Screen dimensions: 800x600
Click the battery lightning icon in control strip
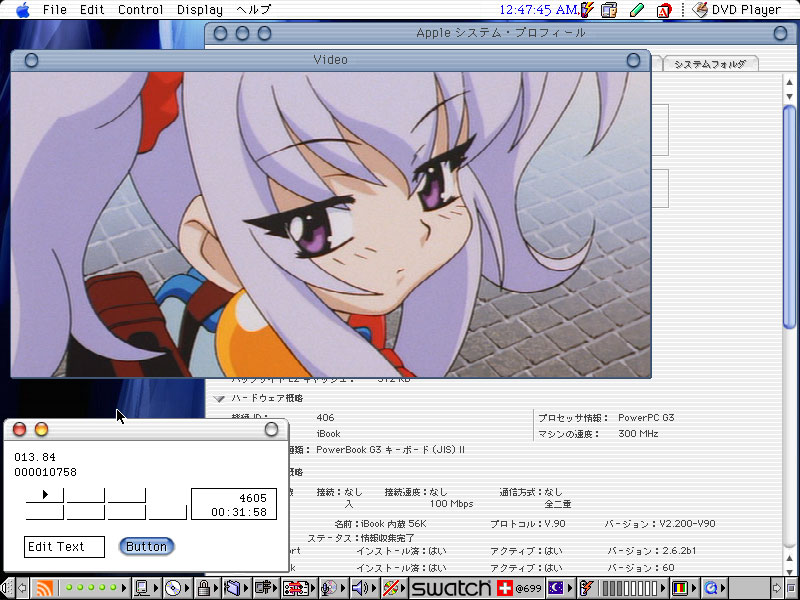pyautogui.click(x=587, y=588)
